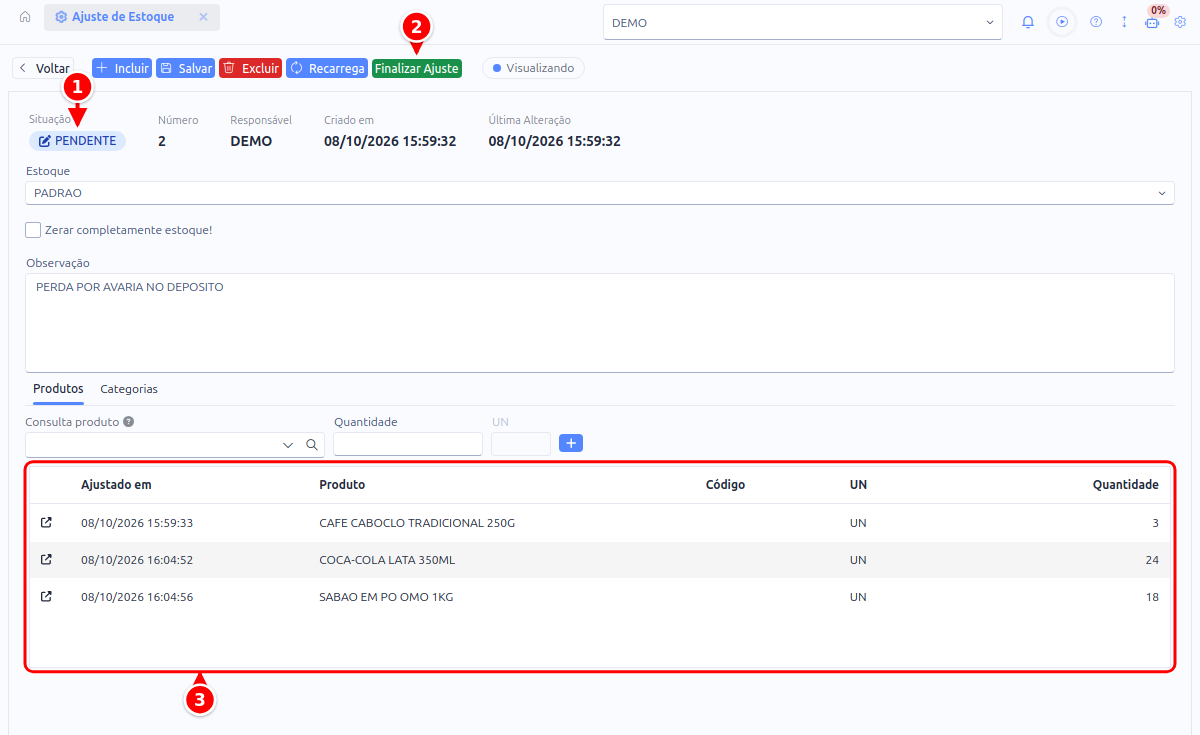Focus the Quantidade input field
Image resolution: width=1200 pixels, height=735 pixels.
point(408,444)
